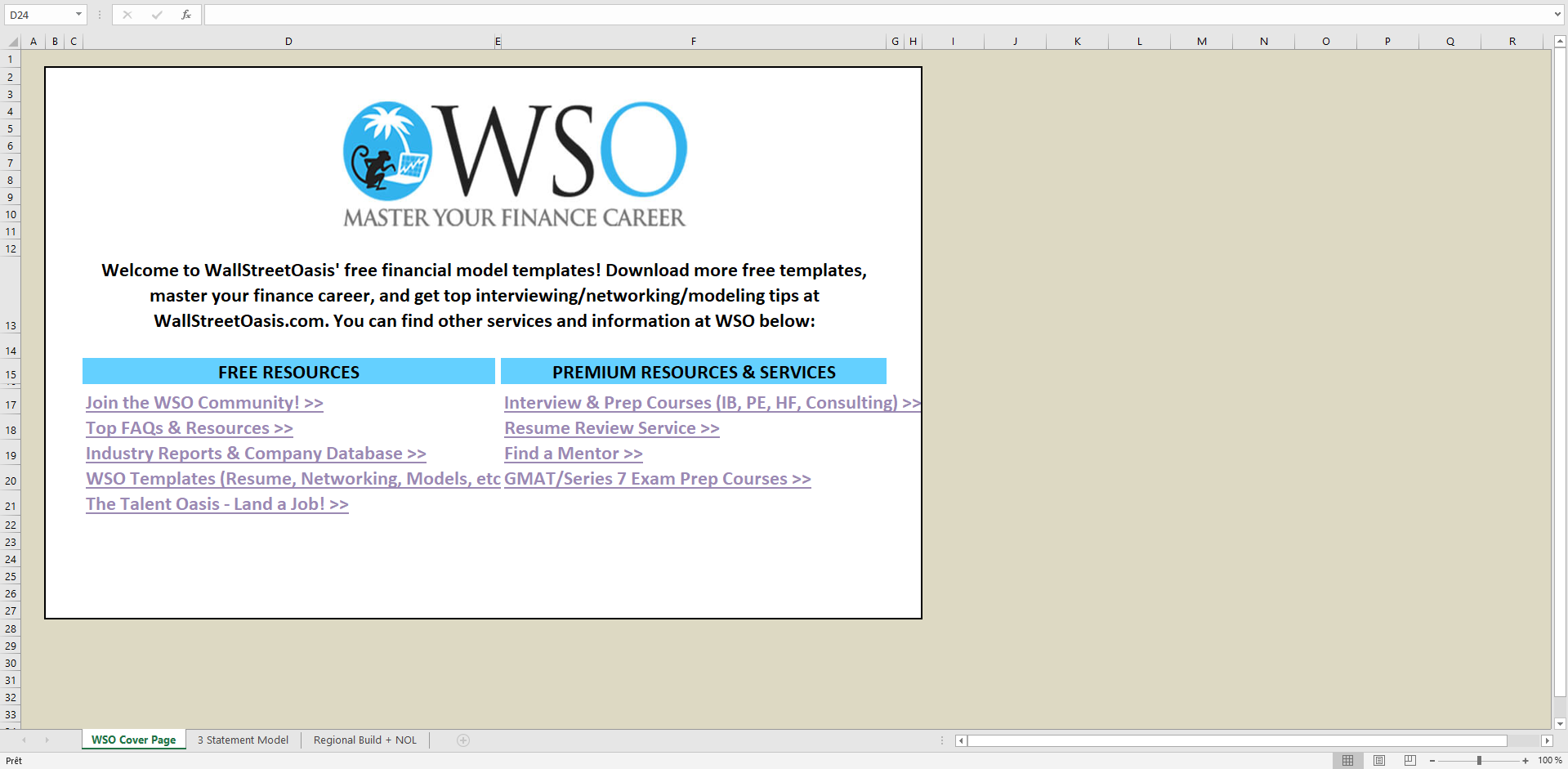Switch to the Regional Build + NOL sheet
The width and height of the screenshot is (1568, 769).
point(365,740)
